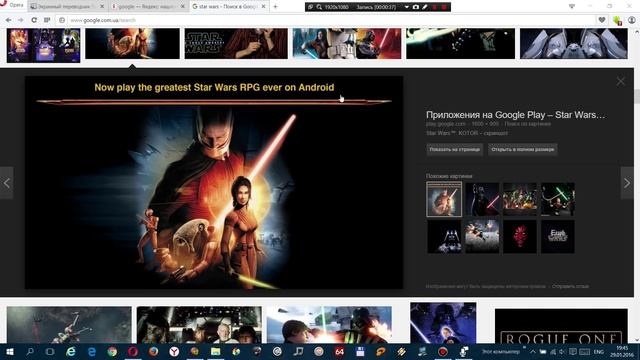Open the Rogue One thumbnail in bottom row
The image size is (640, 360).
click(x=561, y=326)
